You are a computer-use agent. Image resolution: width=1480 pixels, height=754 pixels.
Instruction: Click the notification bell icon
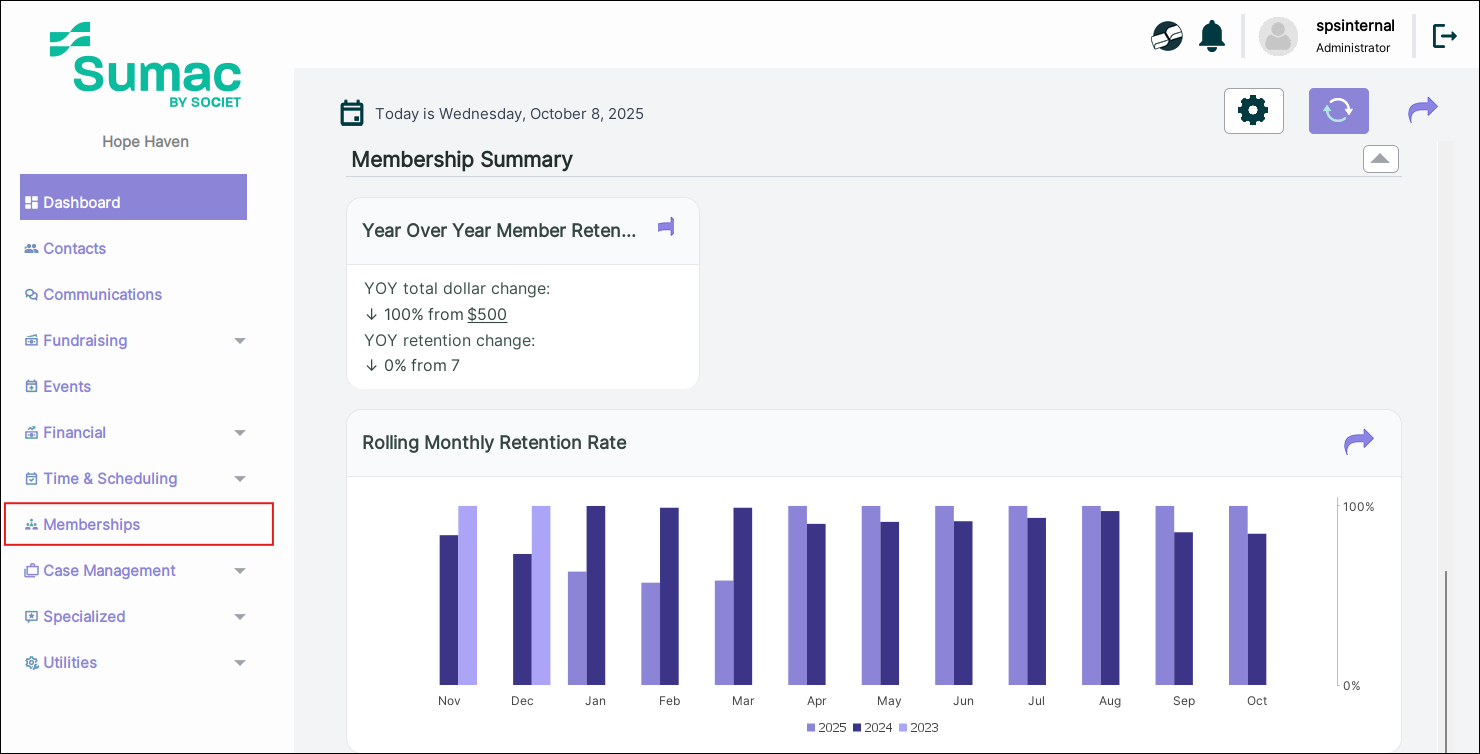[1212, 37]
